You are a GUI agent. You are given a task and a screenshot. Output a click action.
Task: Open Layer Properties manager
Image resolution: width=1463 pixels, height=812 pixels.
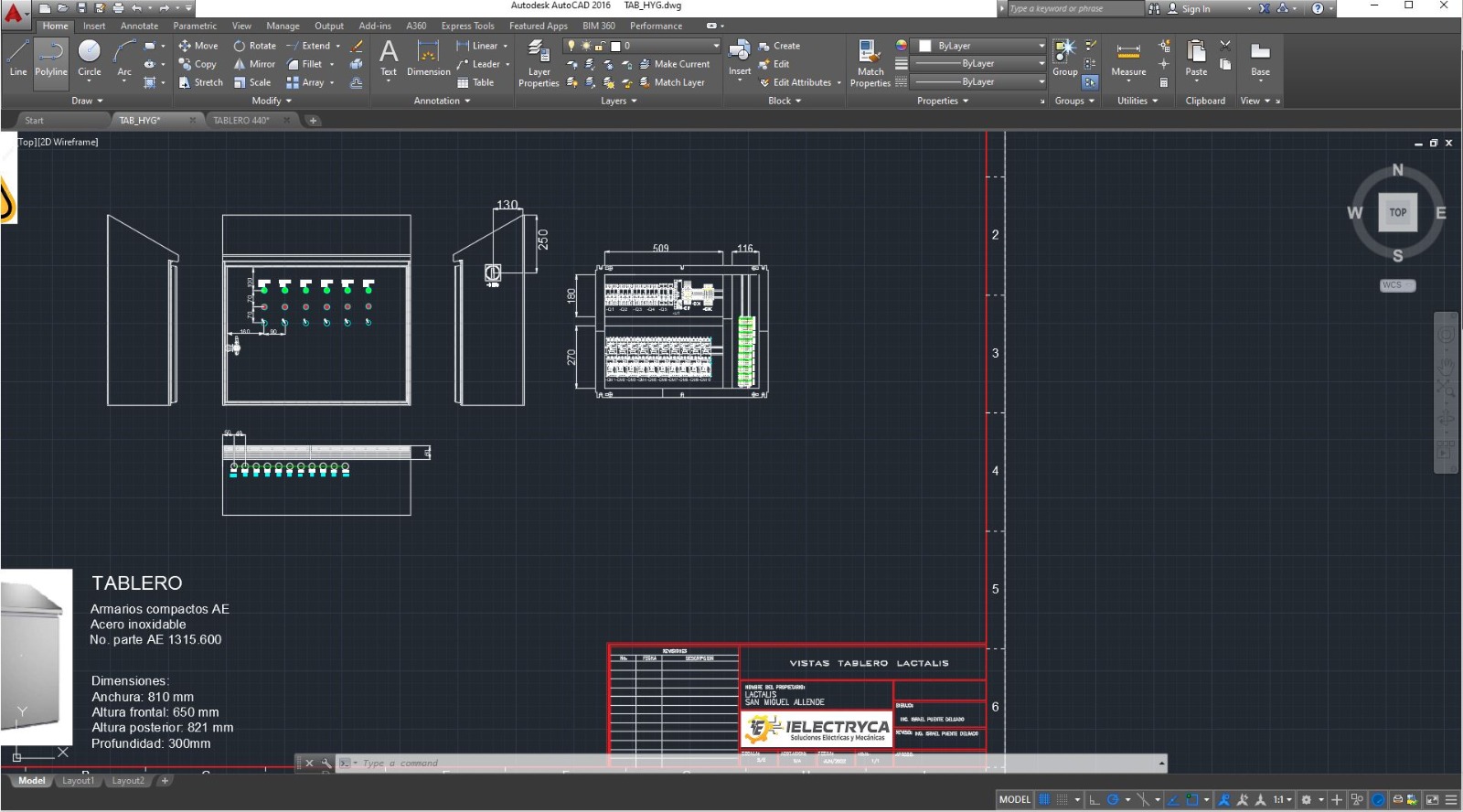coord(539,62)
